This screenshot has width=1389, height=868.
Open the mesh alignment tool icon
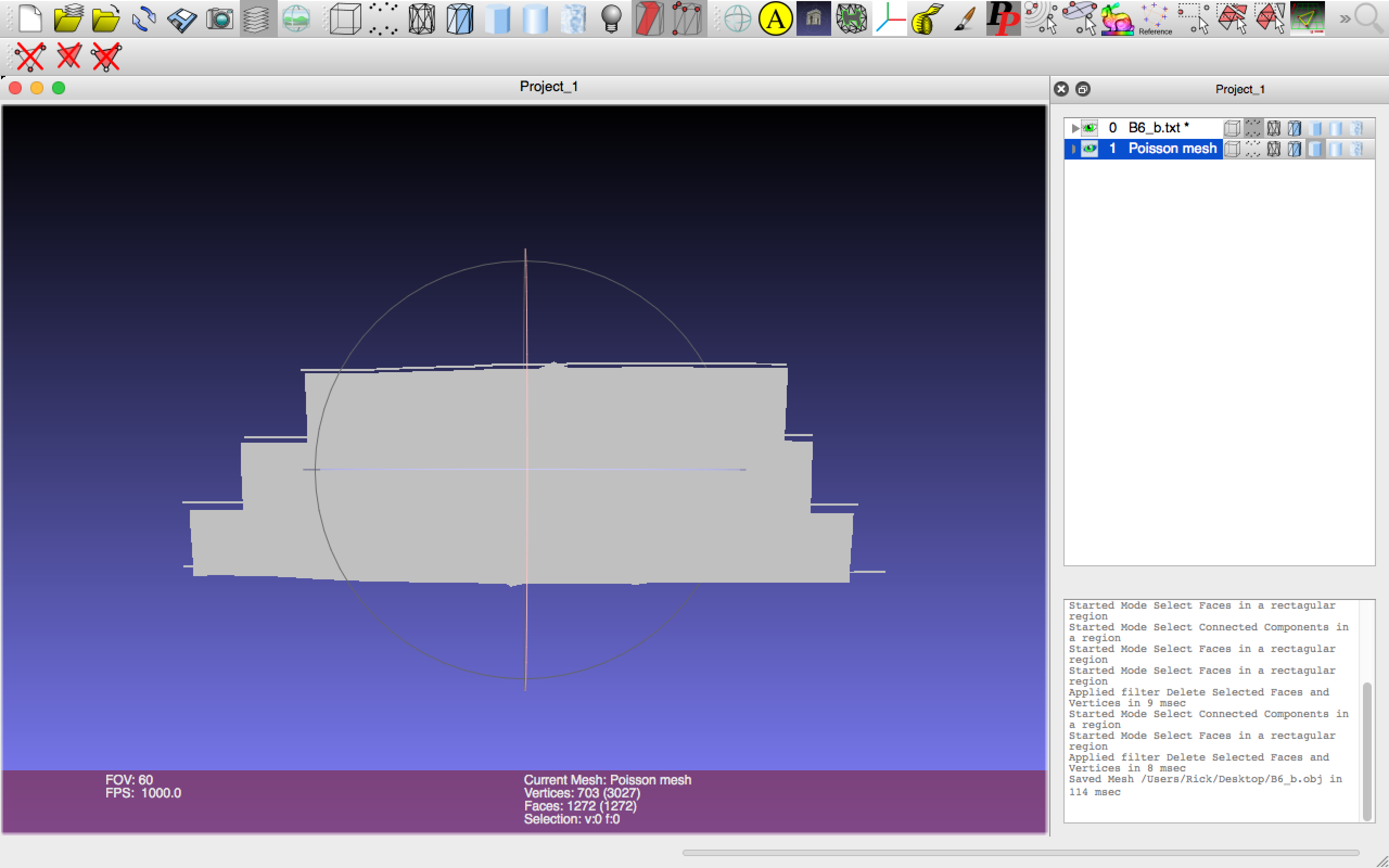pyautogui.click(x=851, y=18)
